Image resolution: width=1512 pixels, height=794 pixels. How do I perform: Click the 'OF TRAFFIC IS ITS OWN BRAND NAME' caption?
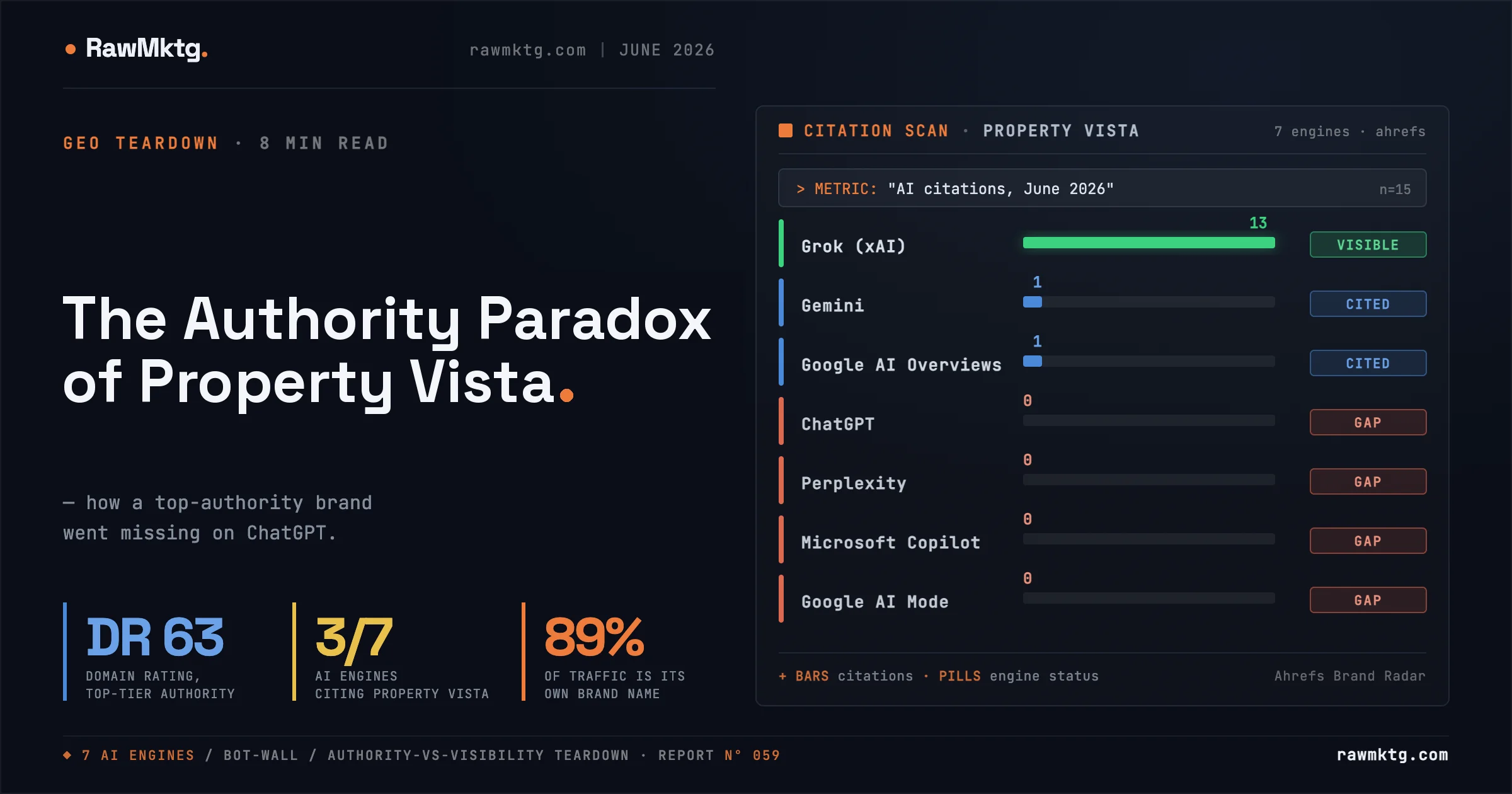pos(614,684)
